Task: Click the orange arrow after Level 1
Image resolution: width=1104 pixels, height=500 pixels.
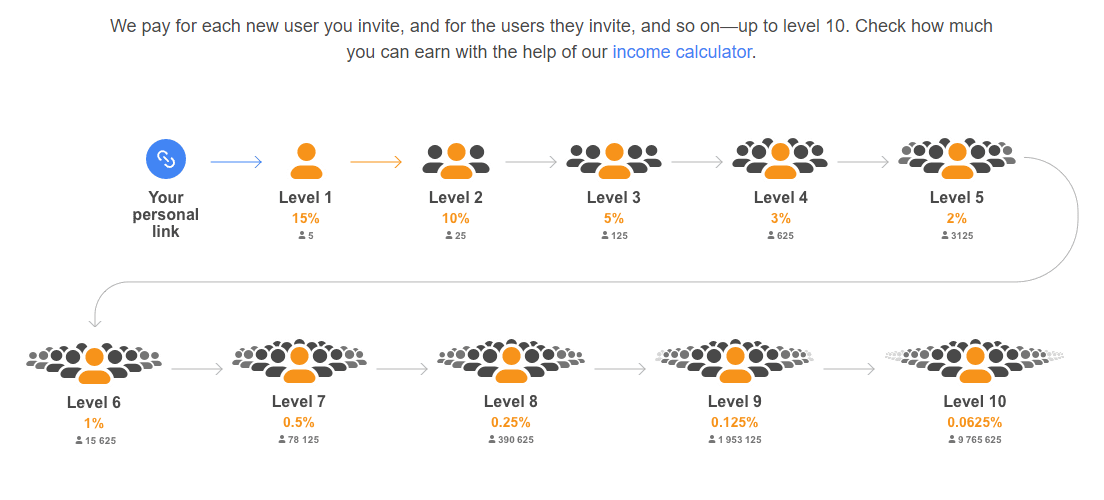Action: click(376, 162)
